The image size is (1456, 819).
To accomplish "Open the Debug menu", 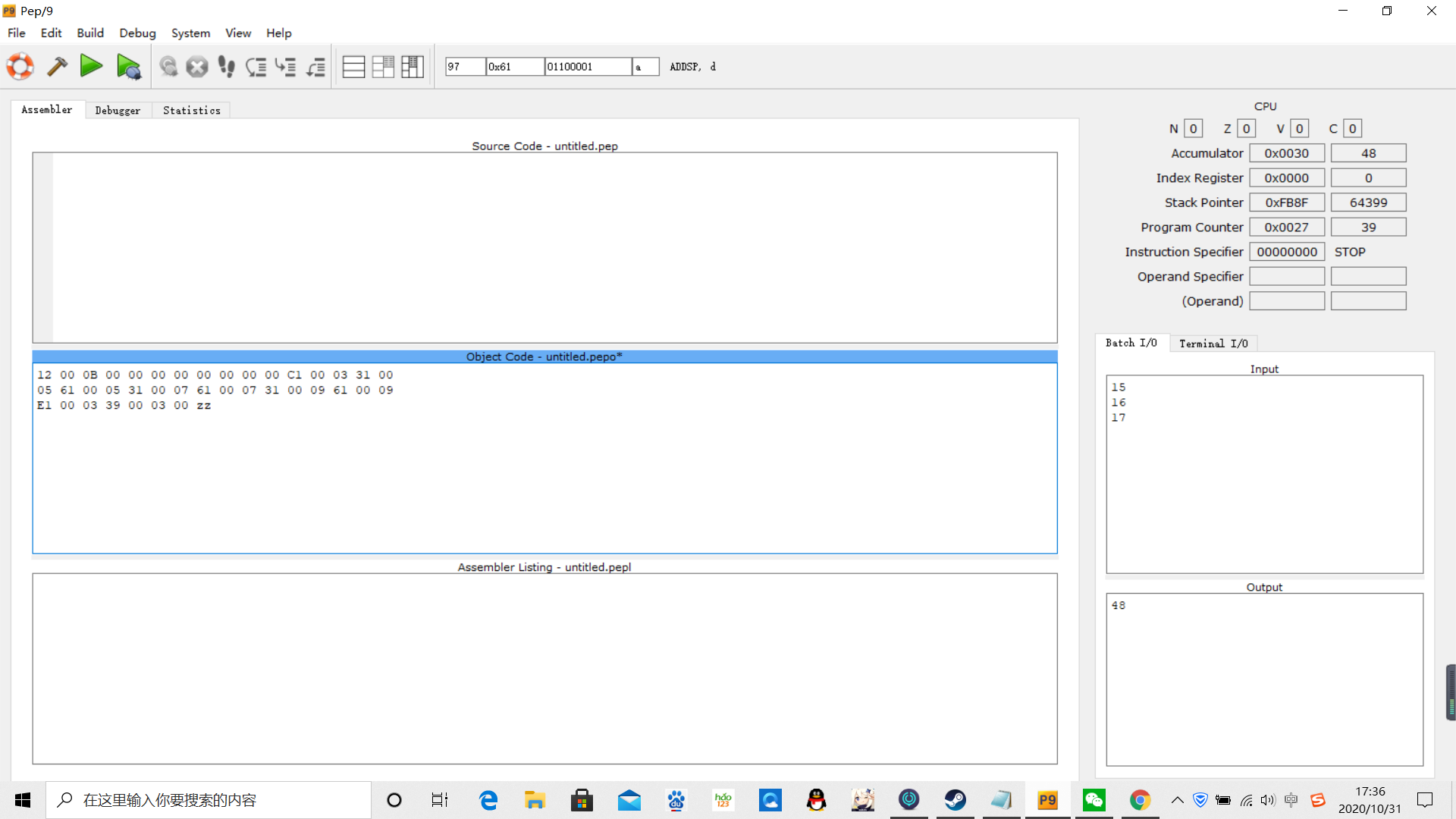I will click(x=137, y=33).
